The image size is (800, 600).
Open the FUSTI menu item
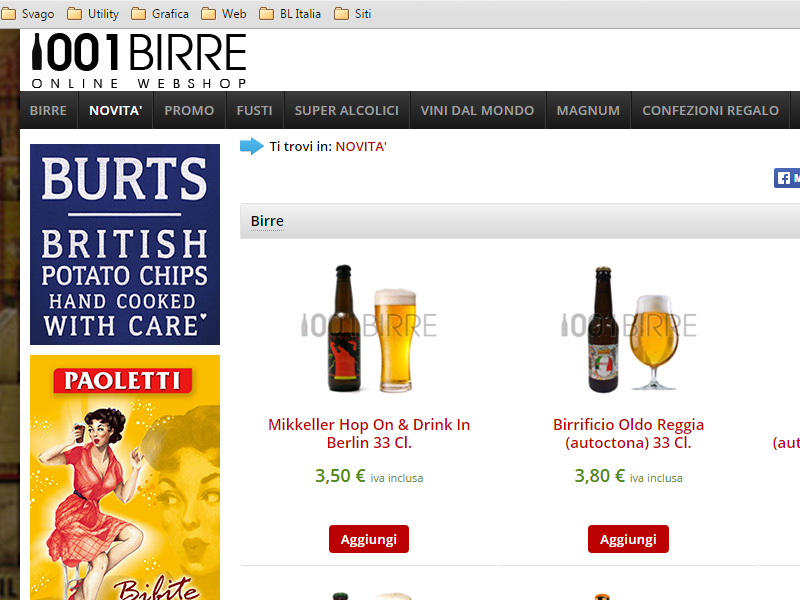click(x=255, y=110)
